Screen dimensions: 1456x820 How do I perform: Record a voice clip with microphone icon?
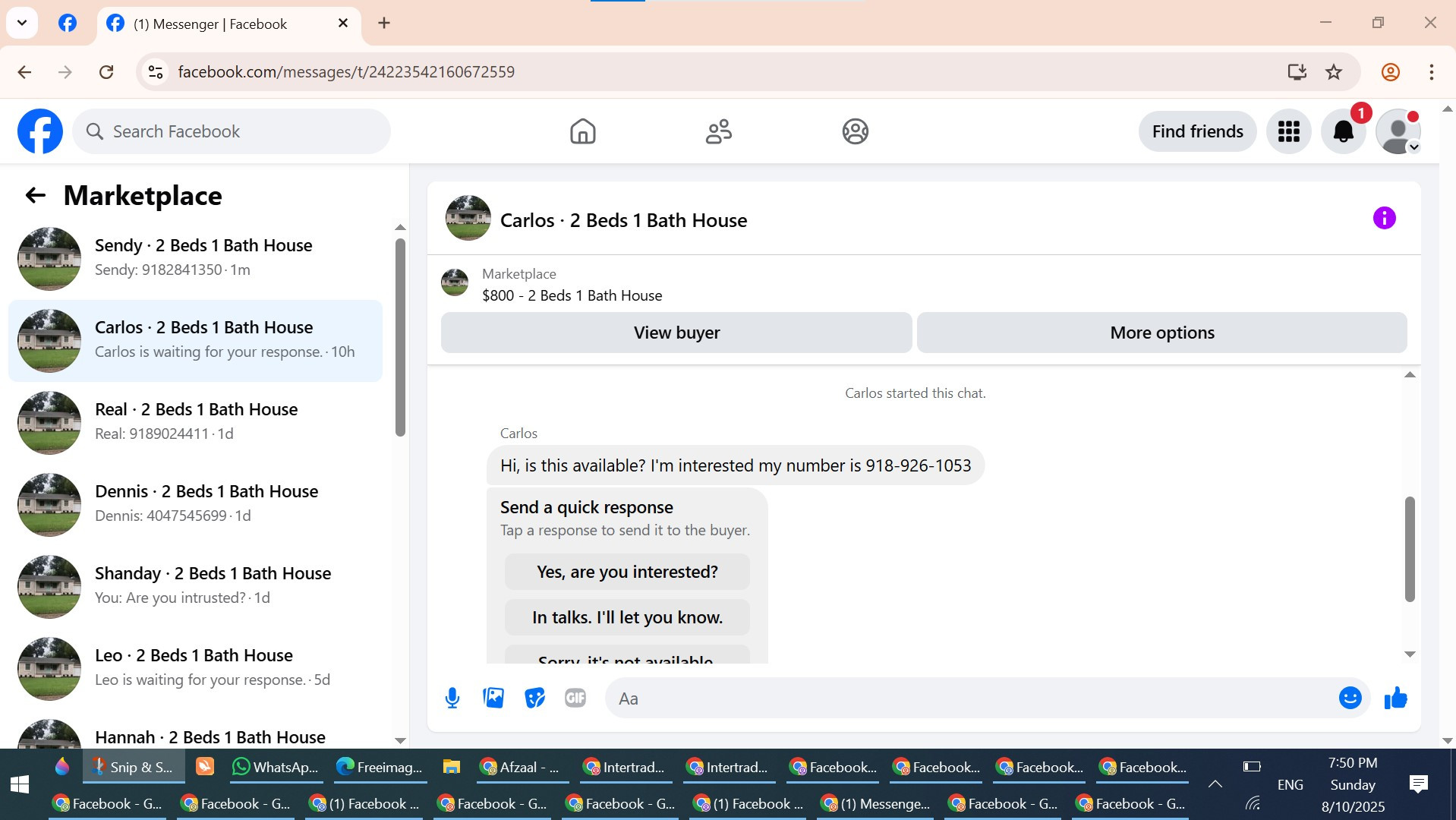pyautogui.click(x=452, y=698)
